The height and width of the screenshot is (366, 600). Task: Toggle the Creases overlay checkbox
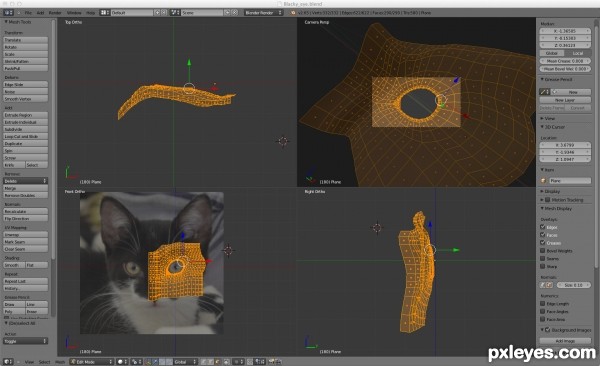(x=542, y=243)
